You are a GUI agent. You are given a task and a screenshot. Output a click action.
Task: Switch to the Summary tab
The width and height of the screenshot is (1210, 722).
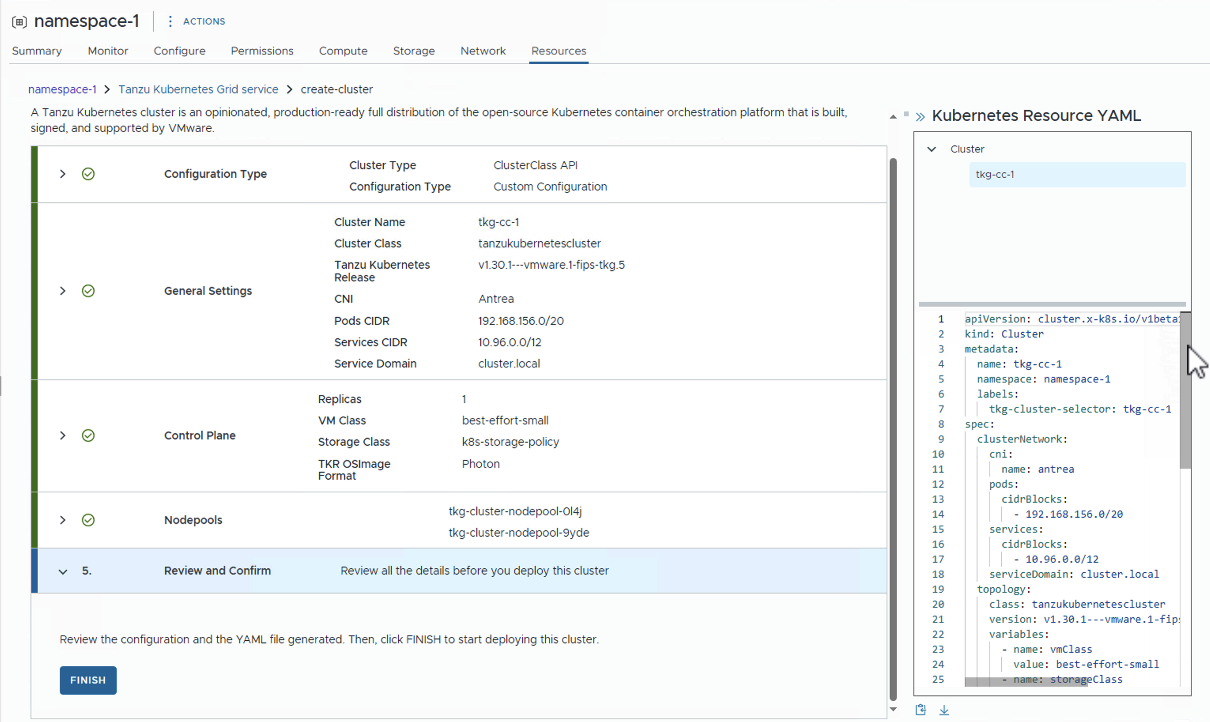tap(37, 51)
